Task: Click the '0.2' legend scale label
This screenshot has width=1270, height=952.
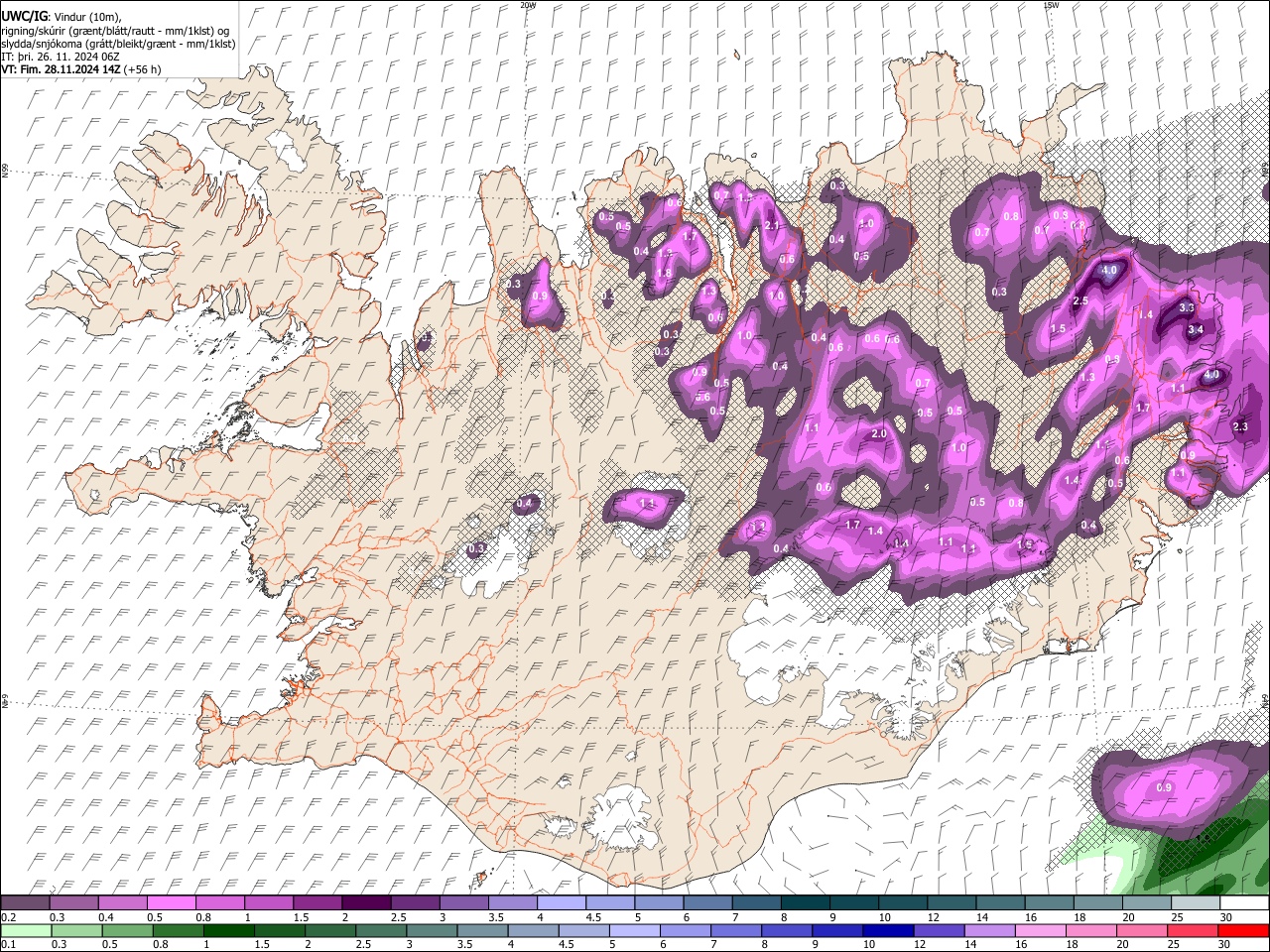Action: point(7,917)
